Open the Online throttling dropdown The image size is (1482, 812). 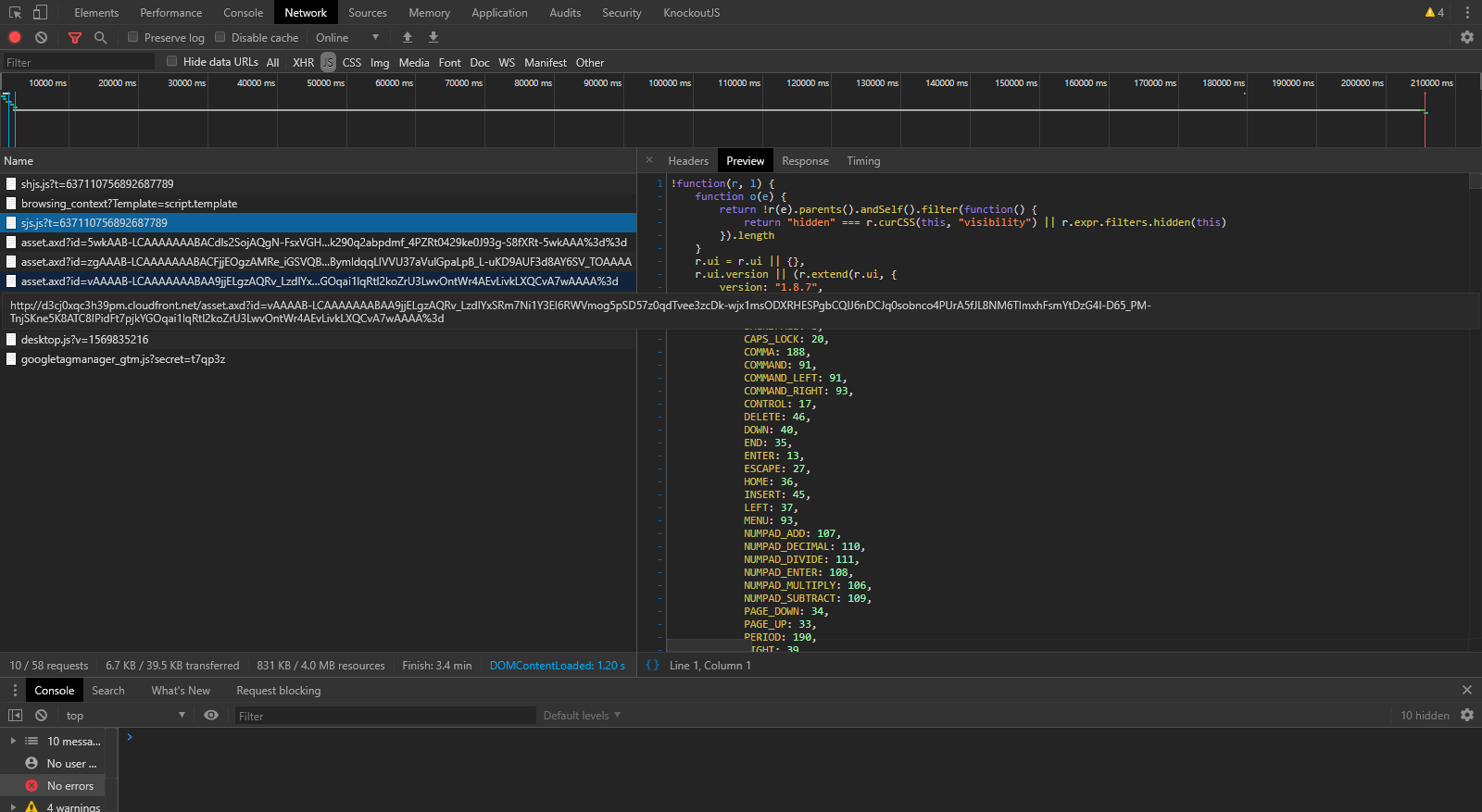[347, 38]
